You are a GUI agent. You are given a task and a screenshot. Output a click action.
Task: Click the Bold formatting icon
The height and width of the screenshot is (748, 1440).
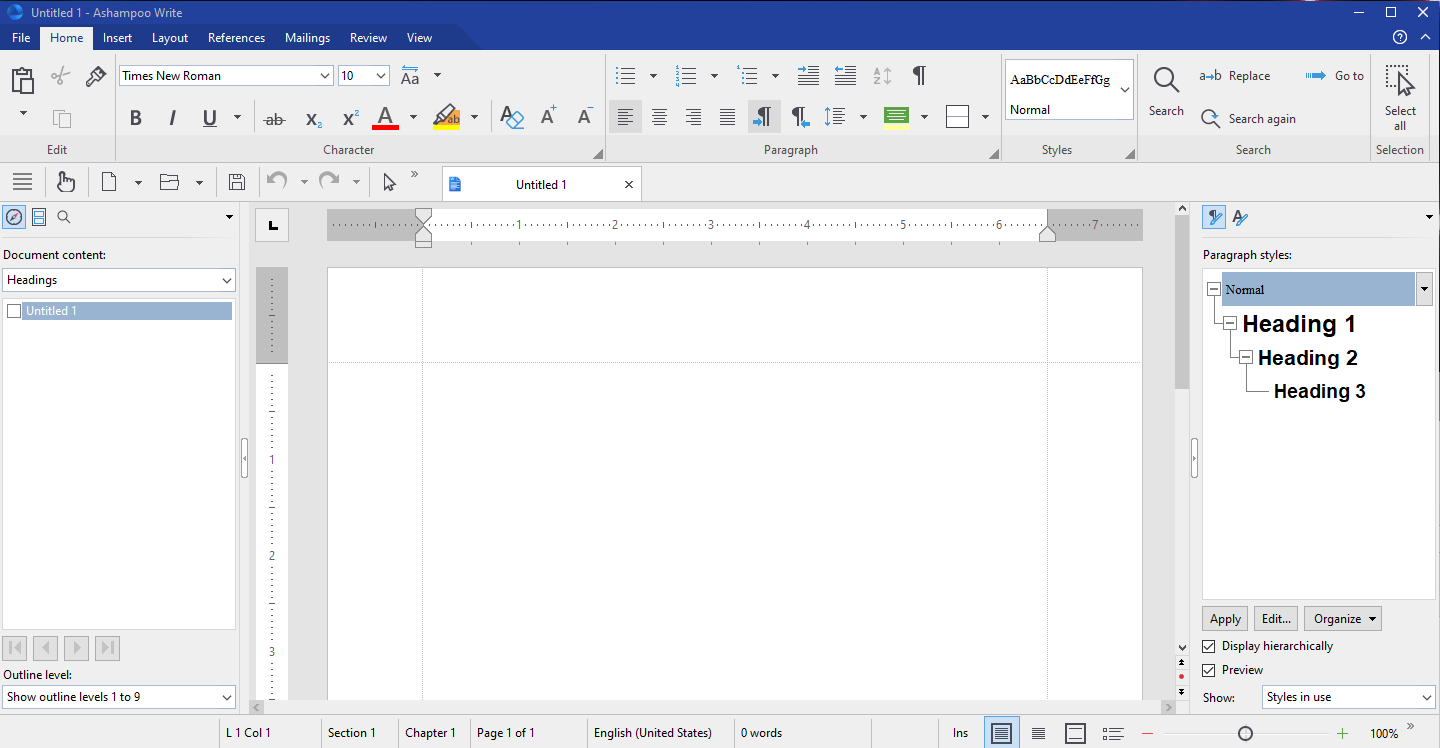point(136,118)
